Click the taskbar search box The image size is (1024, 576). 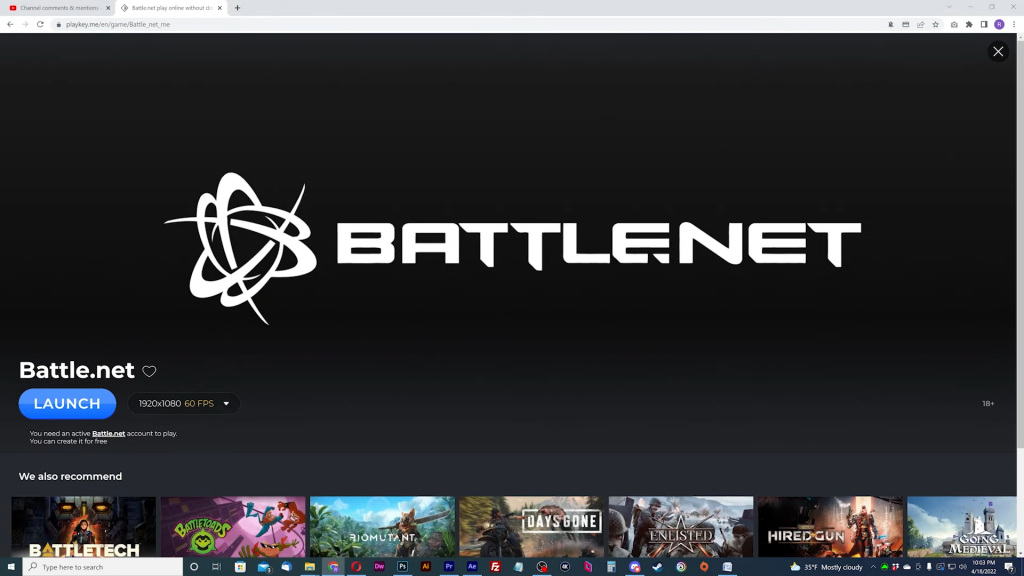pos(103,567)
